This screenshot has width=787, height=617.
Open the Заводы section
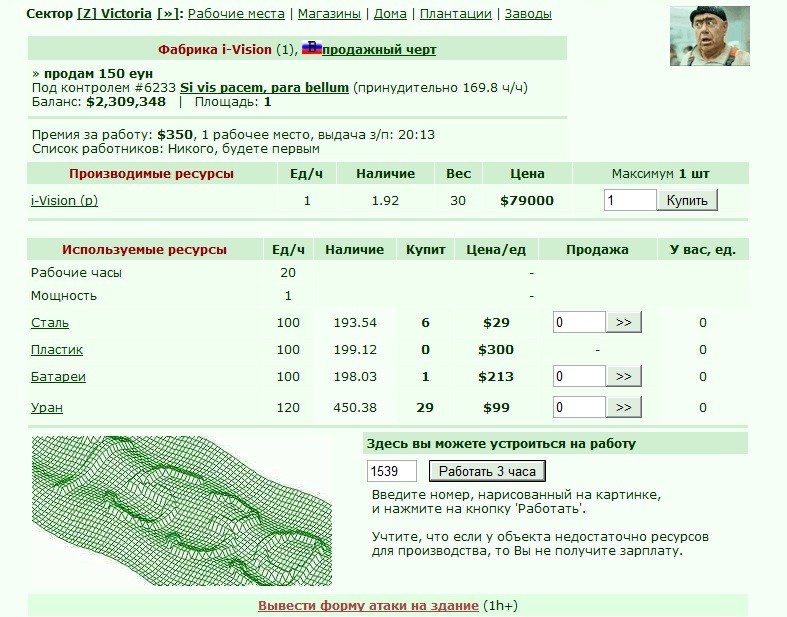tap(528, 14)
